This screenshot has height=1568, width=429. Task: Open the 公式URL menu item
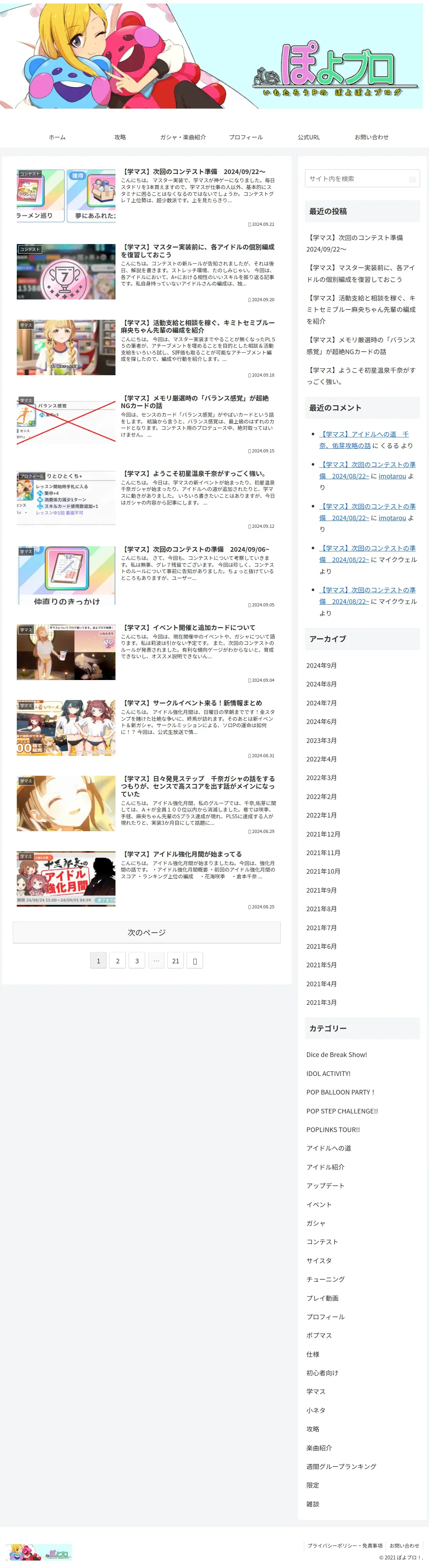309,137
